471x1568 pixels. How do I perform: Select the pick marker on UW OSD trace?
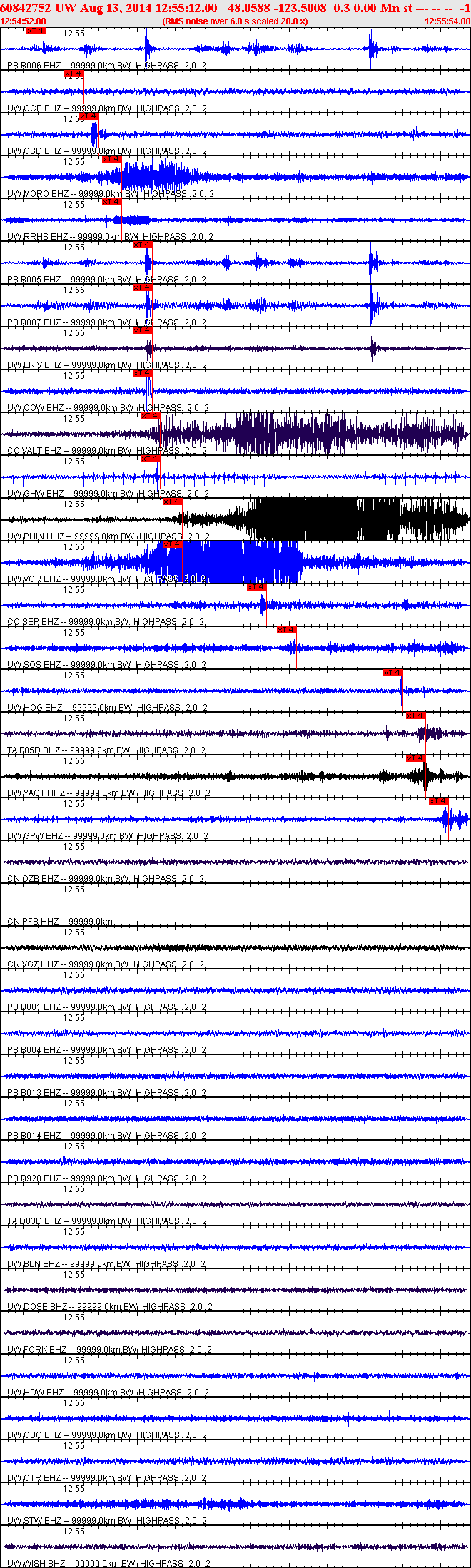point(88,116)
